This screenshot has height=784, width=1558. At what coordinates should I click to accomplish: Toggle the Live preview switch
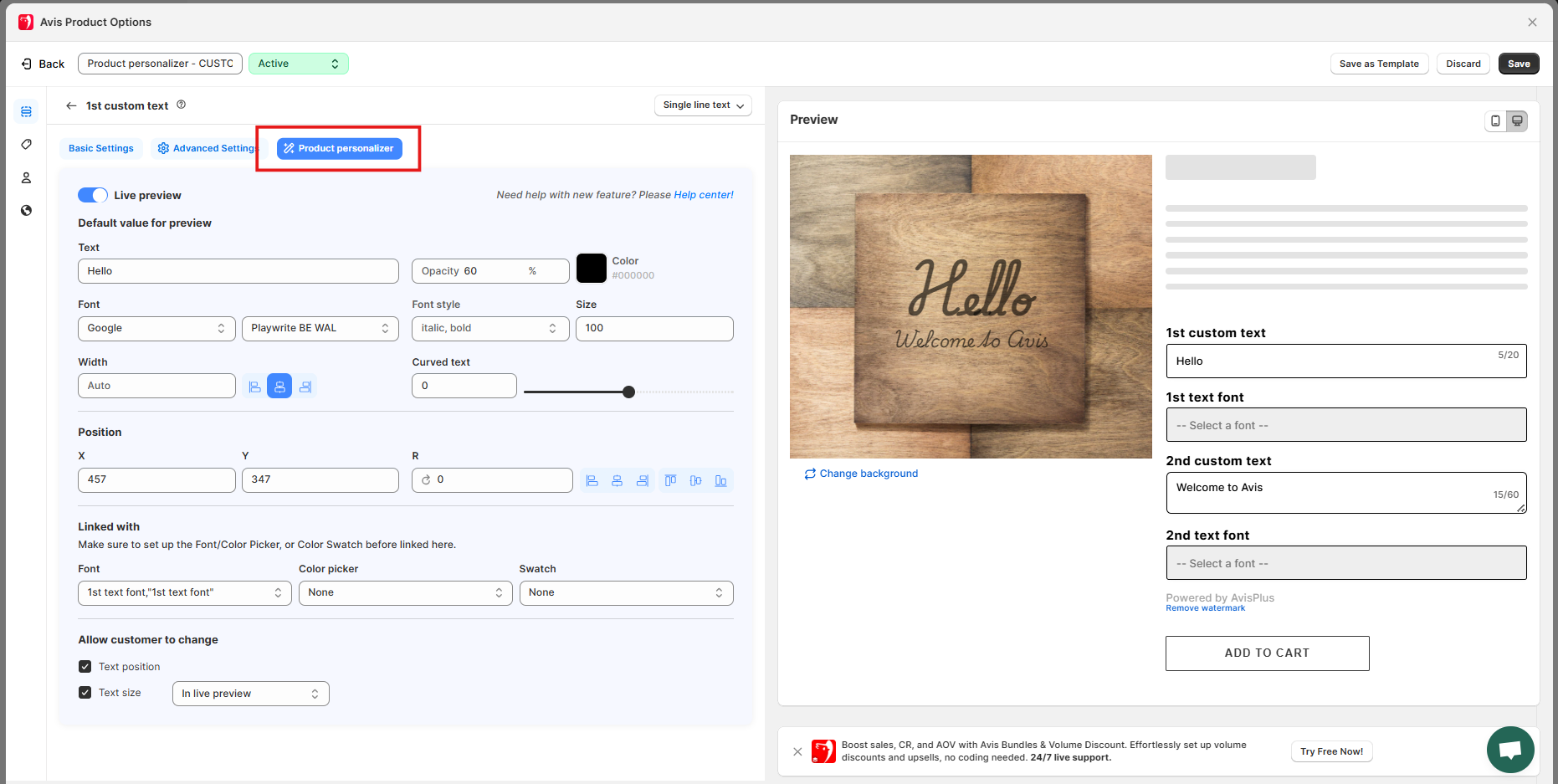(x=93, y=195)
